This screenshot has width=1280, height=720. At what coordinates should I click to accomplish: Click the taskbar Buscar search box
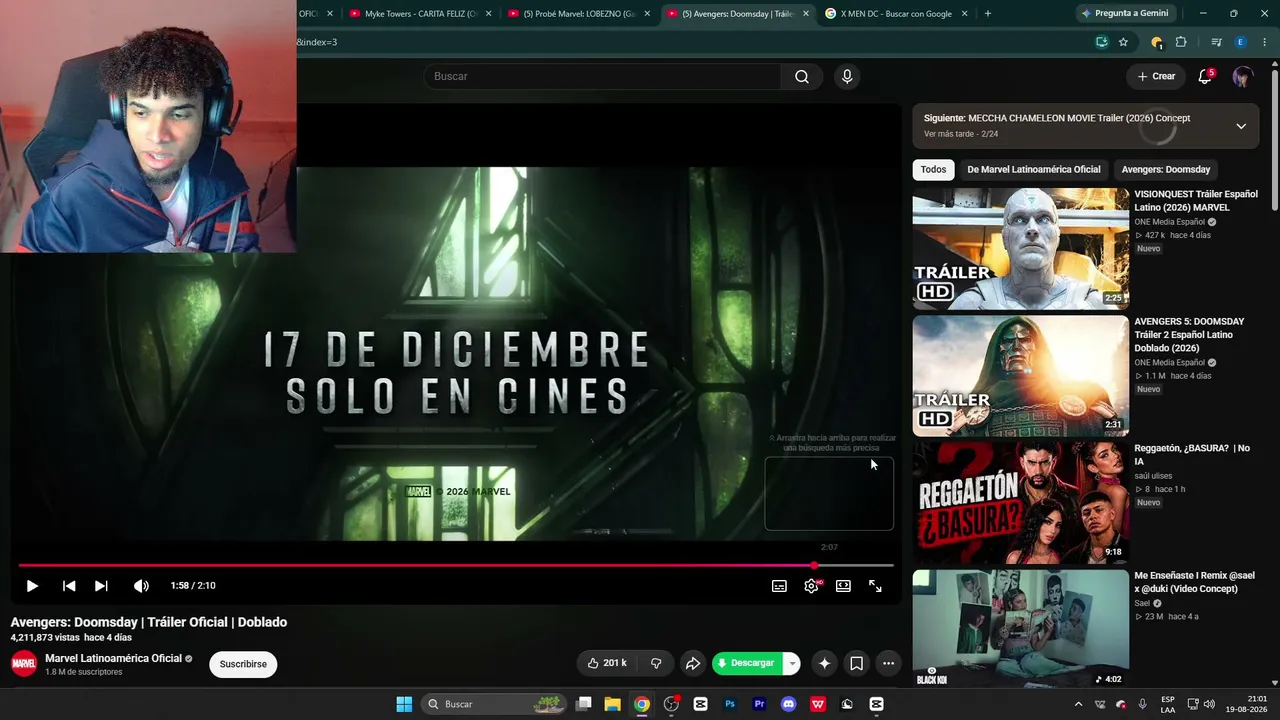(x=494, y=704)
